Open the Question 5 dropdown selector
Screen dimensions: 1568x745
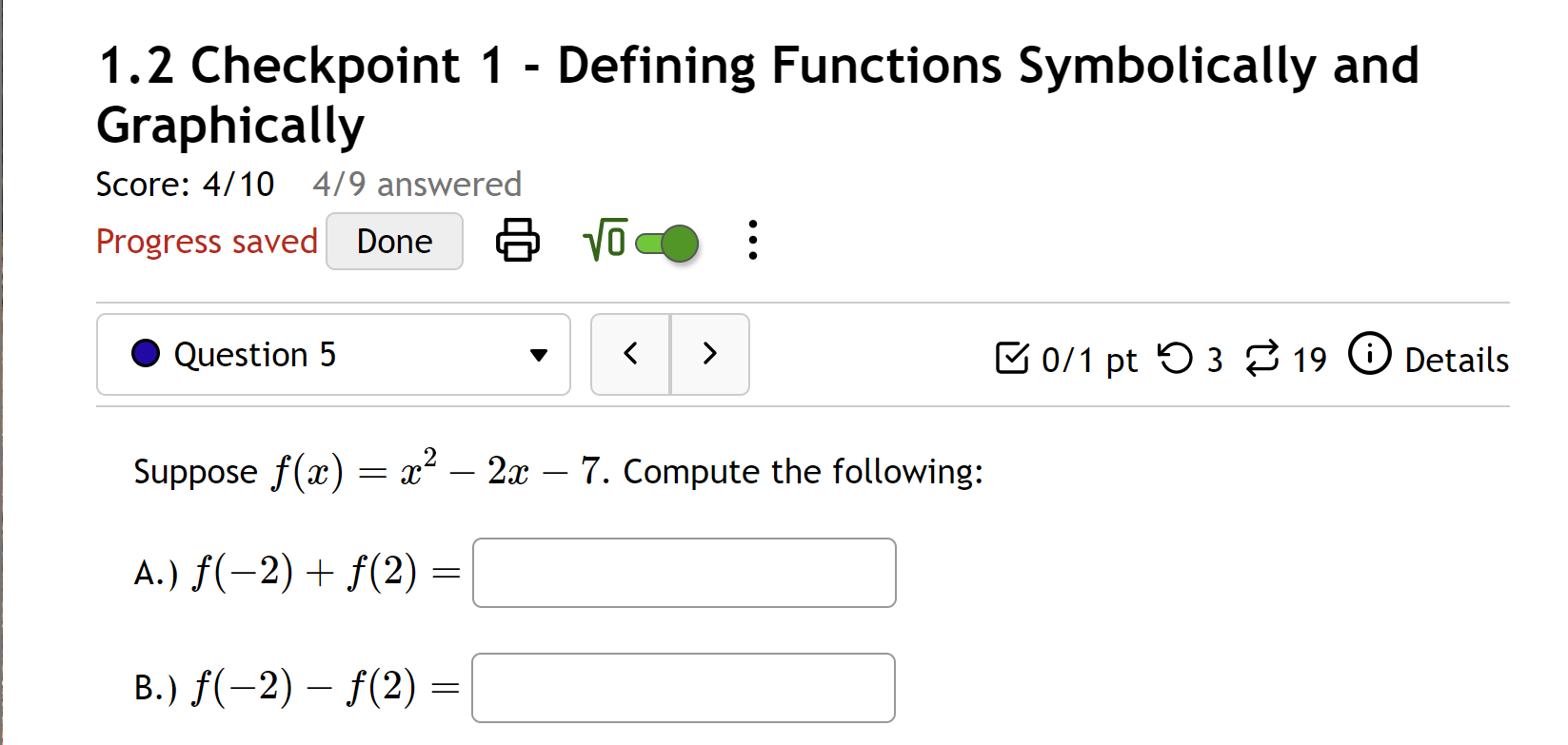point(538,354)
